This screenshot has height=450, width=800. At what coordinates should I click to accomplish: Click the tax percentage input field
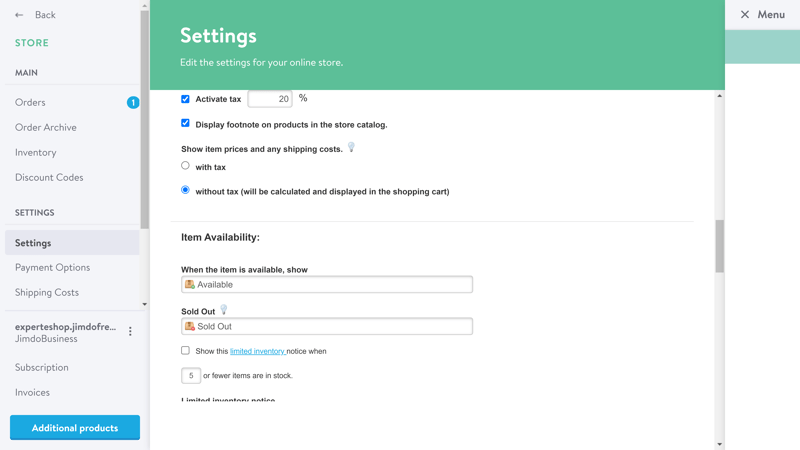click(x=269, y=99)
